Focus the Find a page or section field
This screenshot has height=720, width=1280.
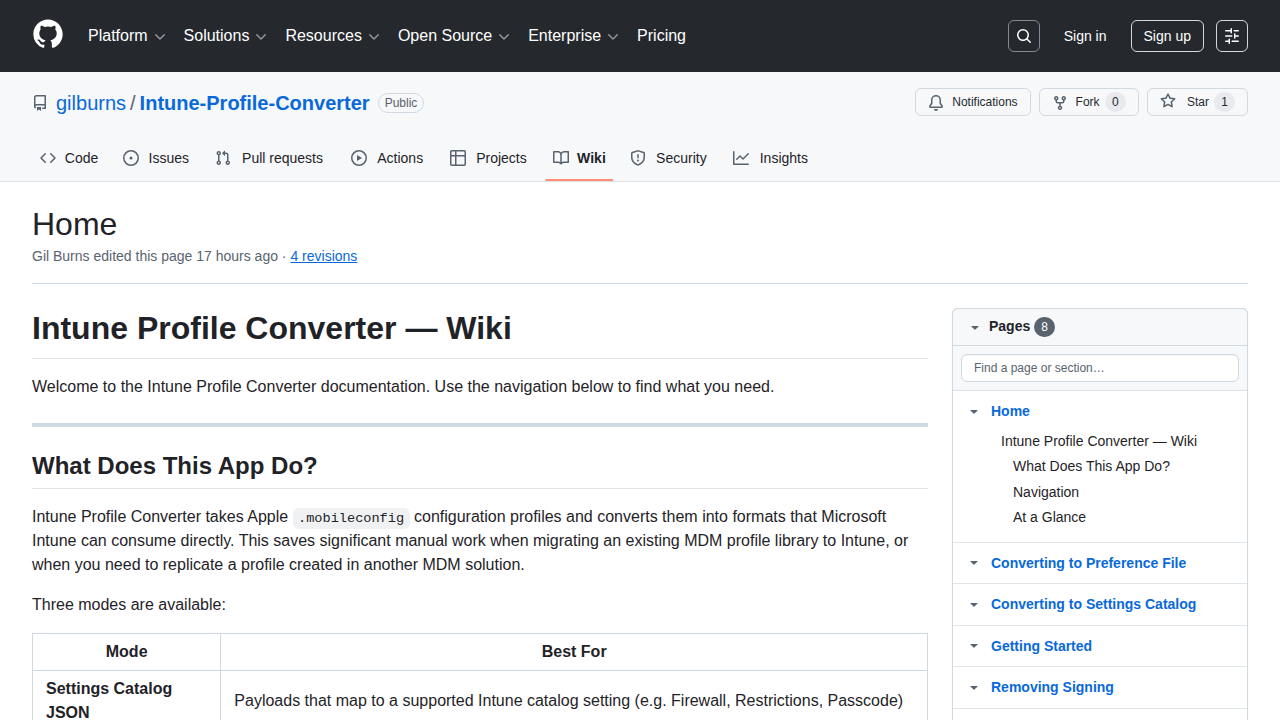point(1100,368)
